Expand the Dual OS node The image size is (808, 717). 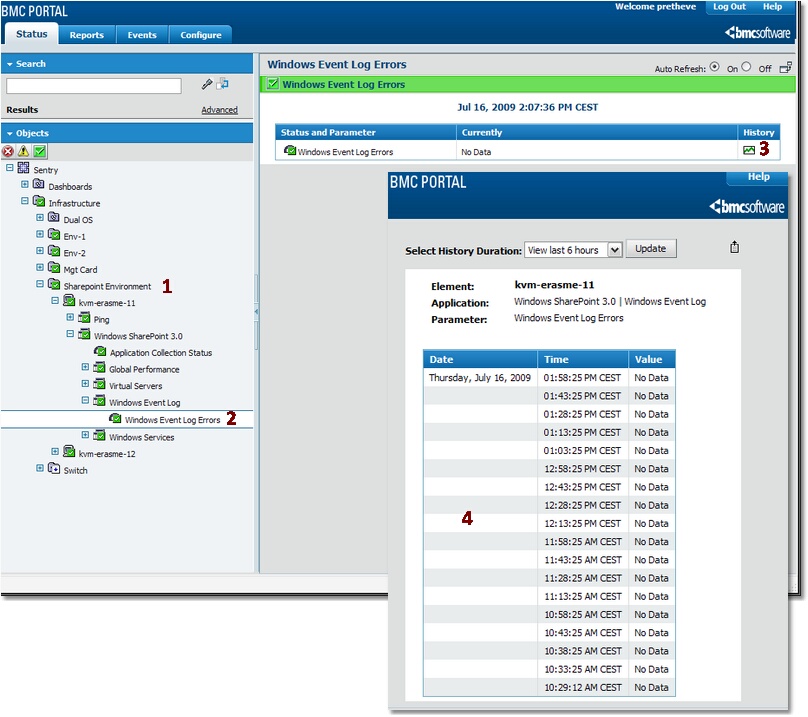point(40,217)
